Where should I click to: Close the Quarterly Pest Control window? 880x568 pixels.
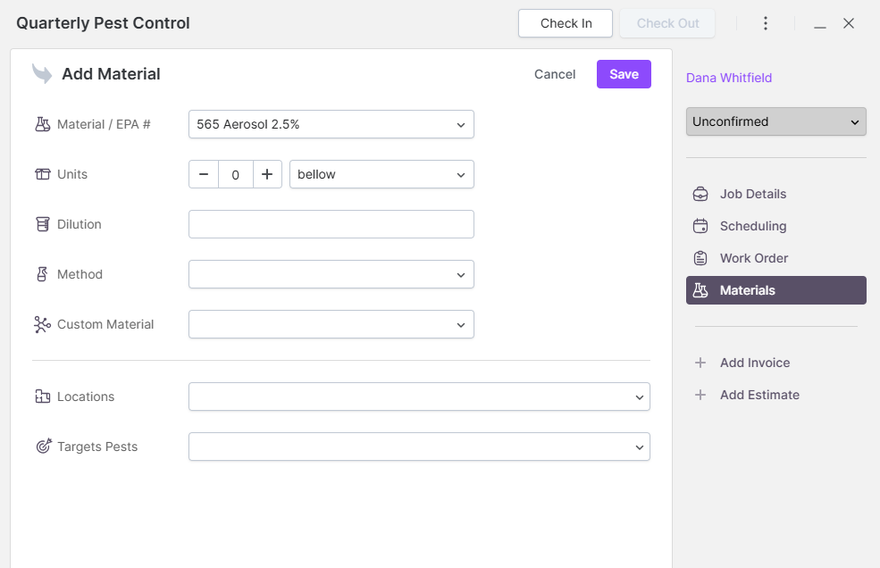849,23
